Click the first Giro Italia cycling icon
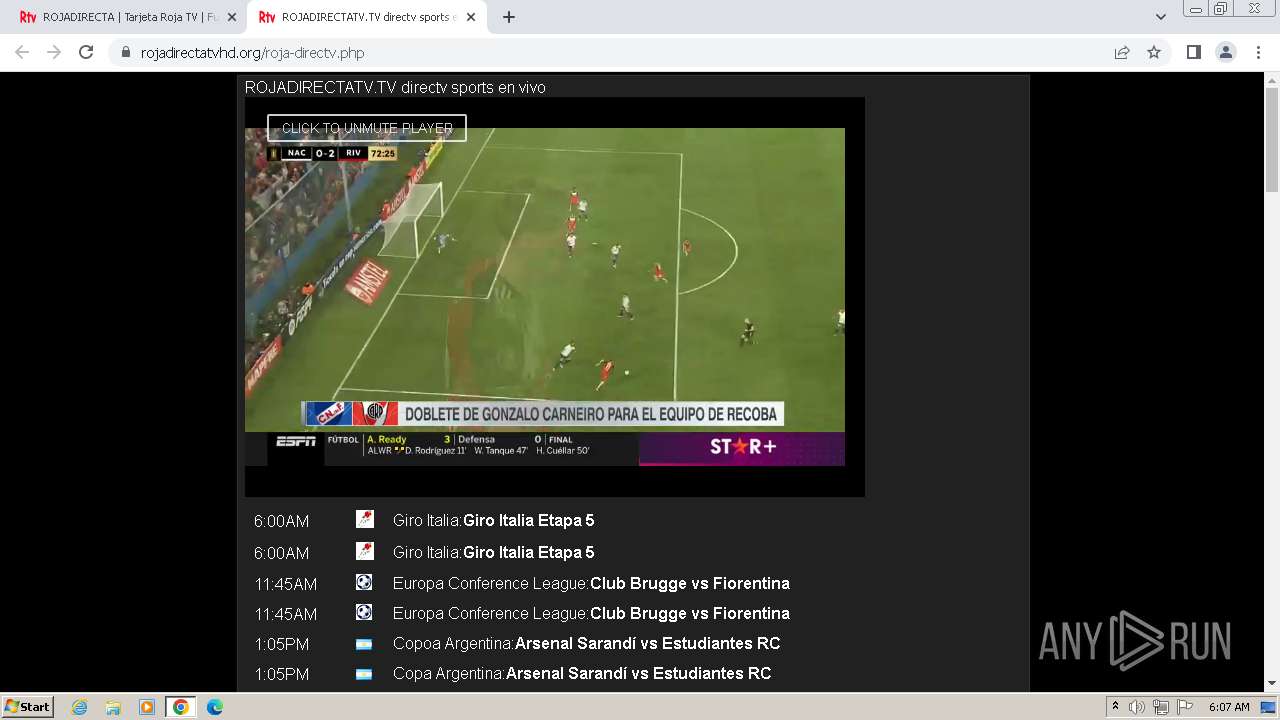1280x720 pixels. (x=364, y=519)
